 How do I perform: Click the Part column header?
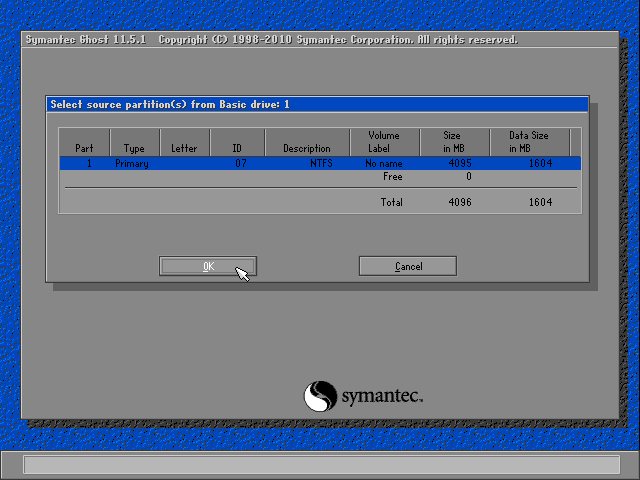coord(84,142)
